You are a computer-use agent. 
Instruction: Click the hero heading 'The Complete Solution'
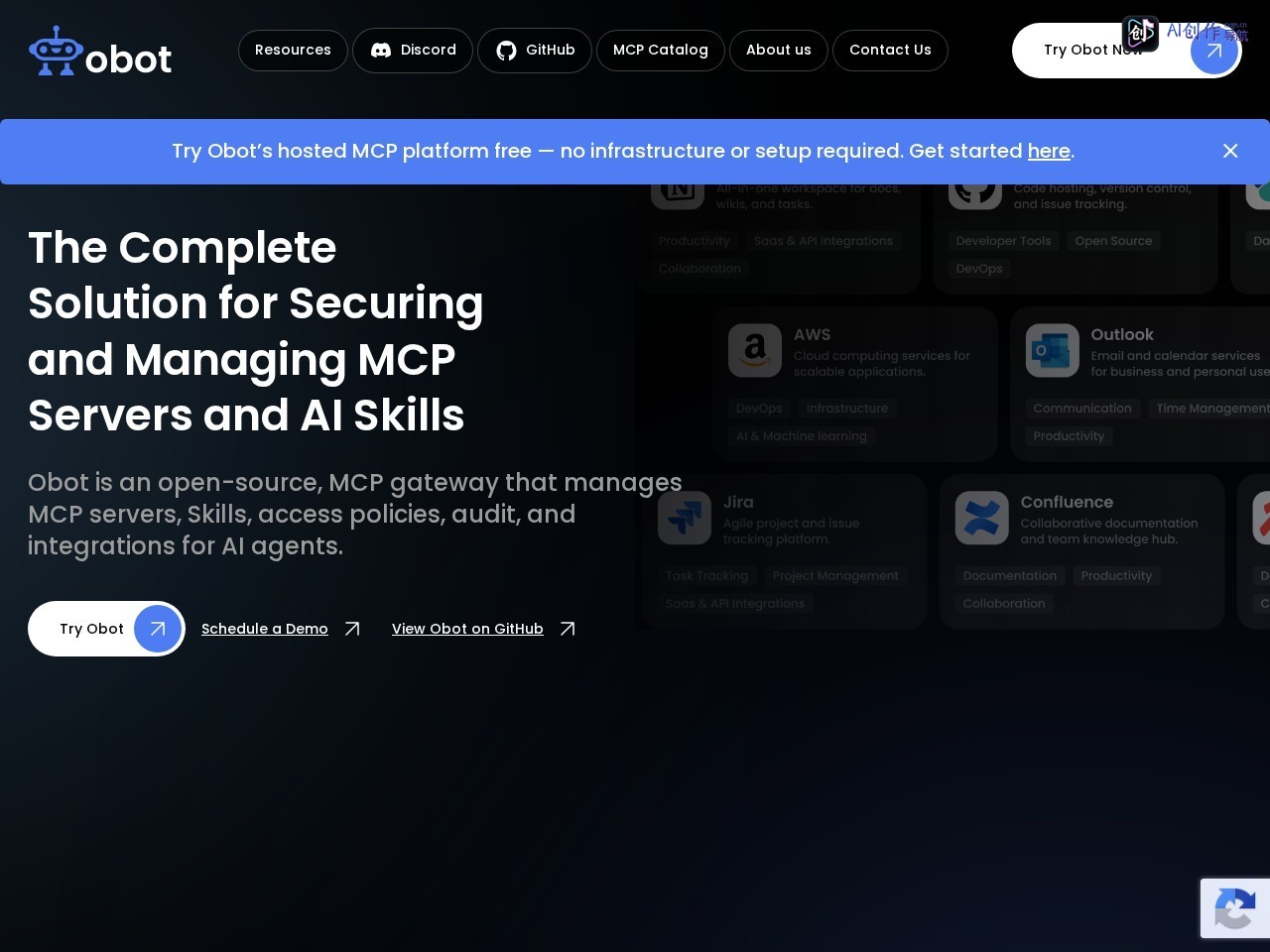(x=256, y=331)
